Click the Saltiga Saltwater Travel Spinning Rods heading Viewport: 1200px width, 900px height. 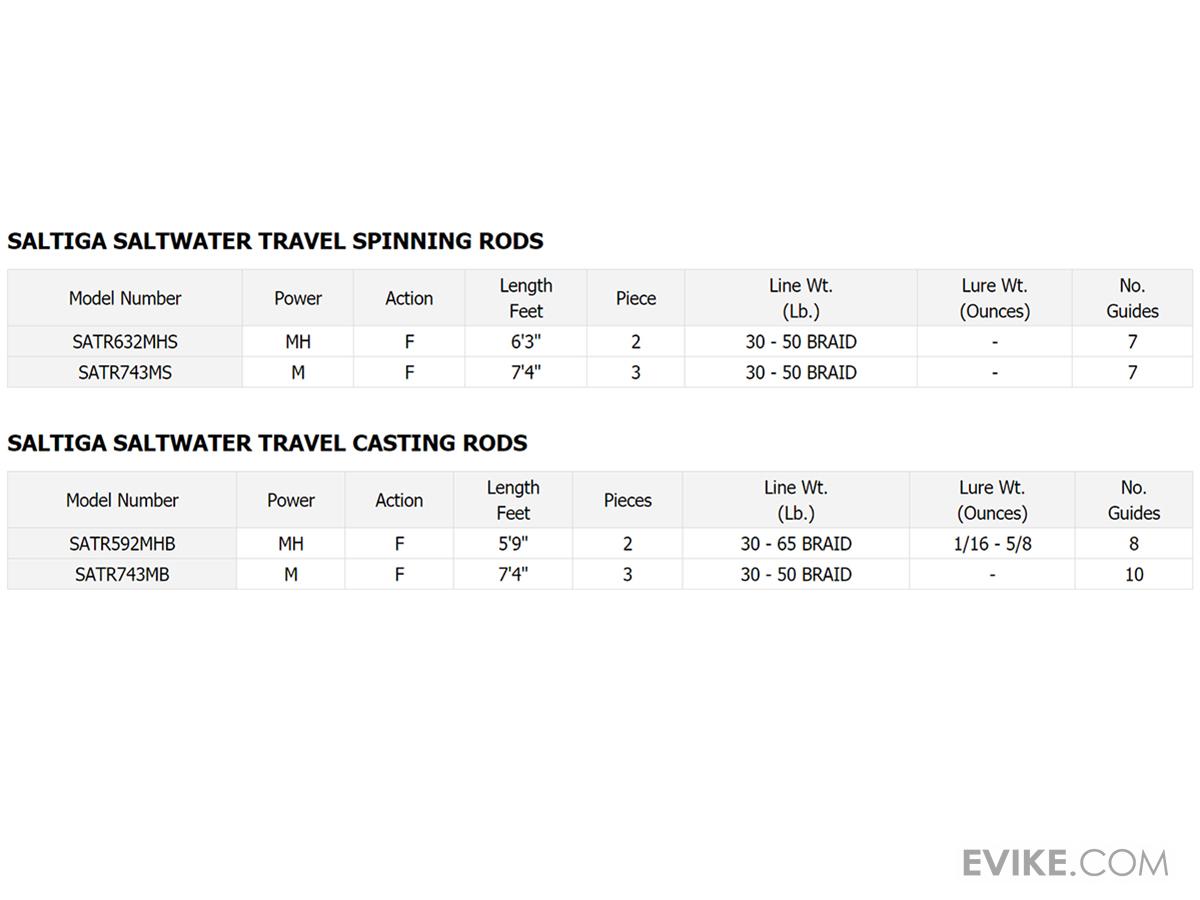coord(275,241)
